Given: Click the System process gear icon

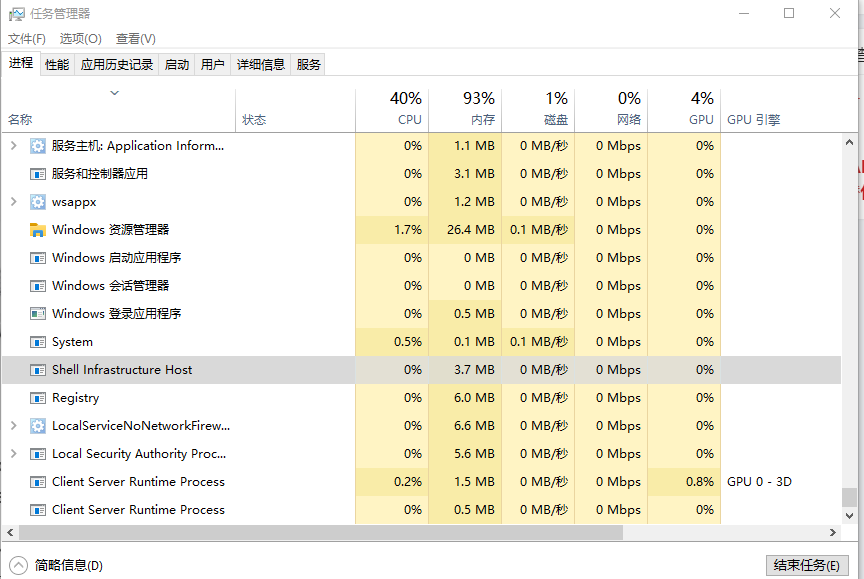Looking at the screenshot, I should pos(38,341).
